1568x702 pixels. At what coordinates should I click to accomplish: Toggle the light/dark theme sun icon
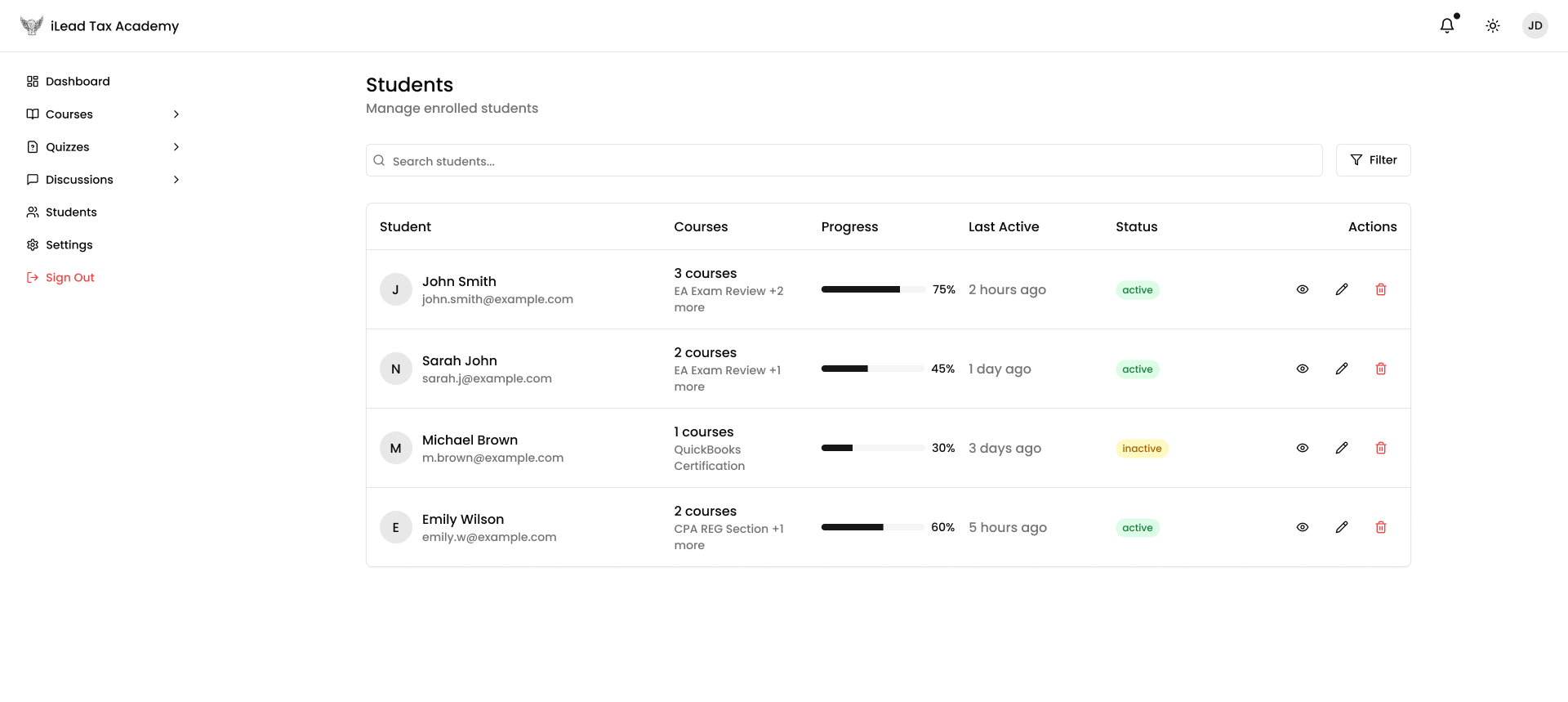tap(1492, 26)
